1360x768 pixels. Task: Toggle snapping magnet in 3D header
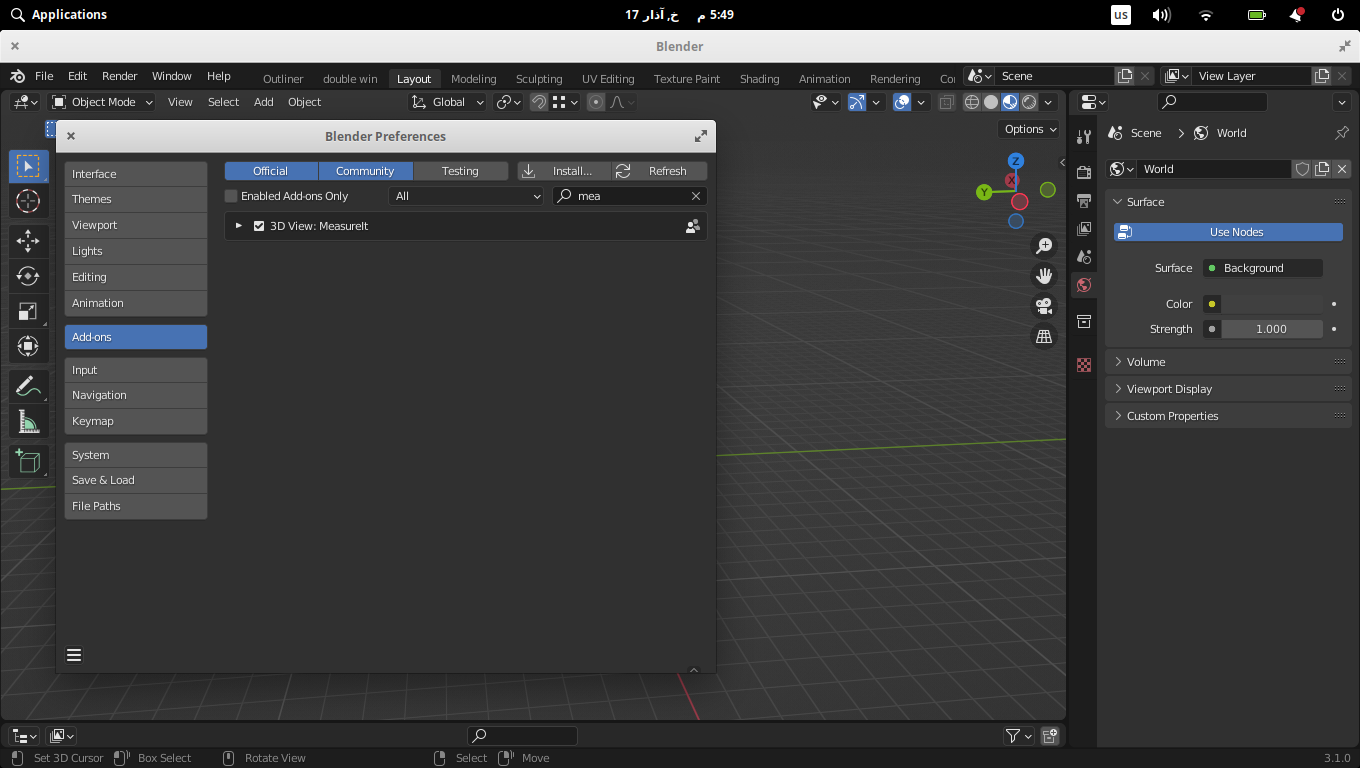(x=539, y=102)
